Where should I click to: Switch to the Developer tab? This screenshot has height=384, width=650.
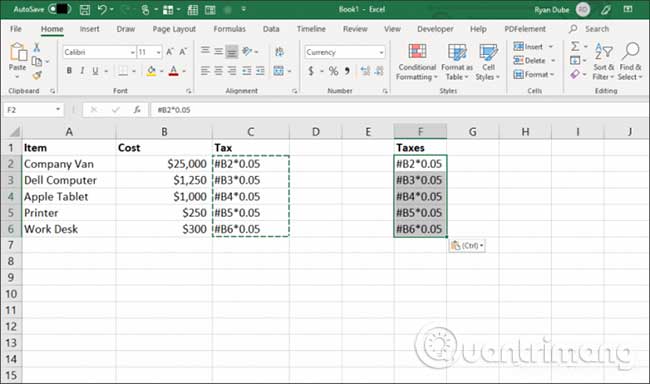[x=435, y=29]
